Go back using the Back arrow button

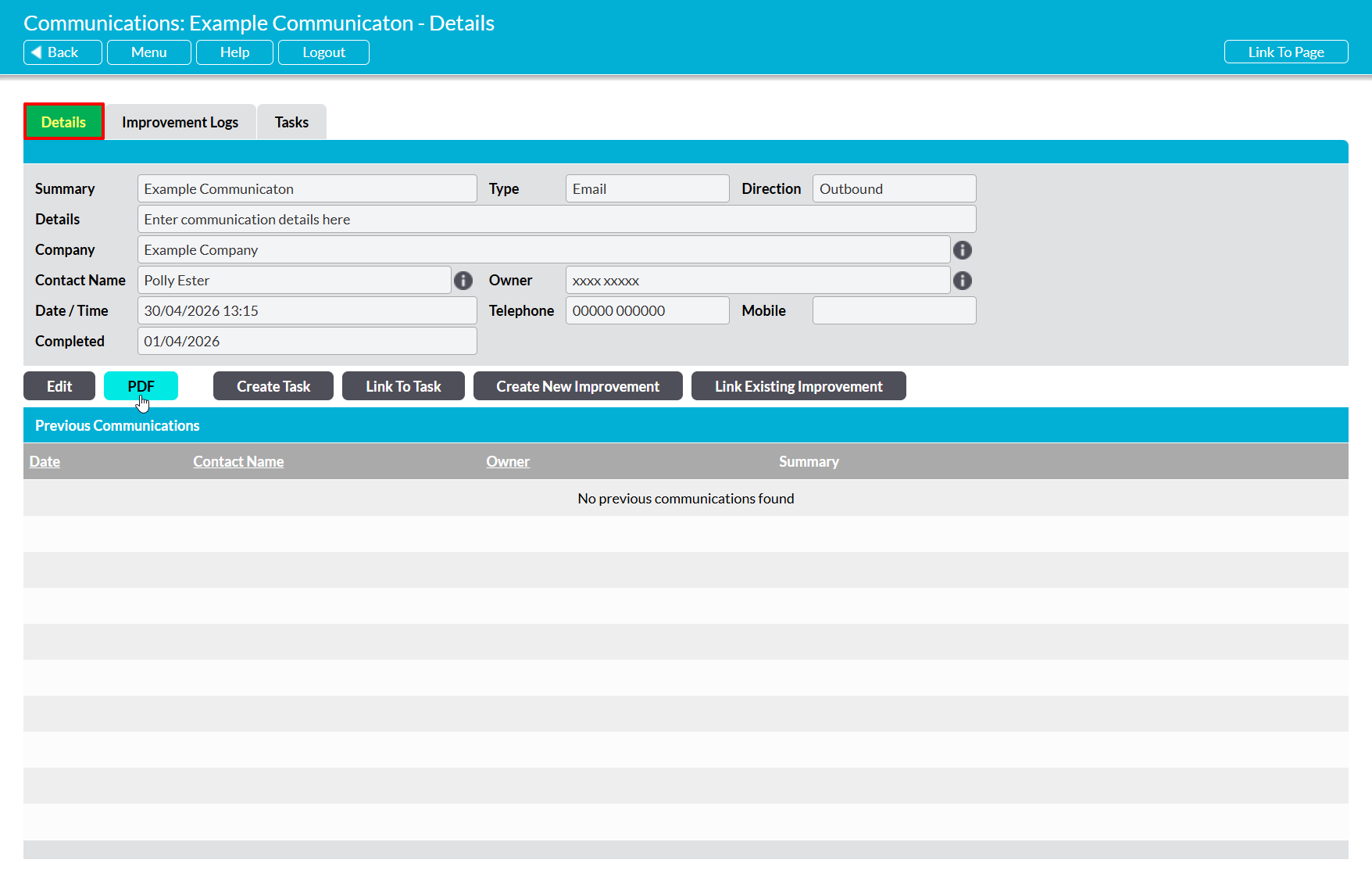click(x=63, y=52)
